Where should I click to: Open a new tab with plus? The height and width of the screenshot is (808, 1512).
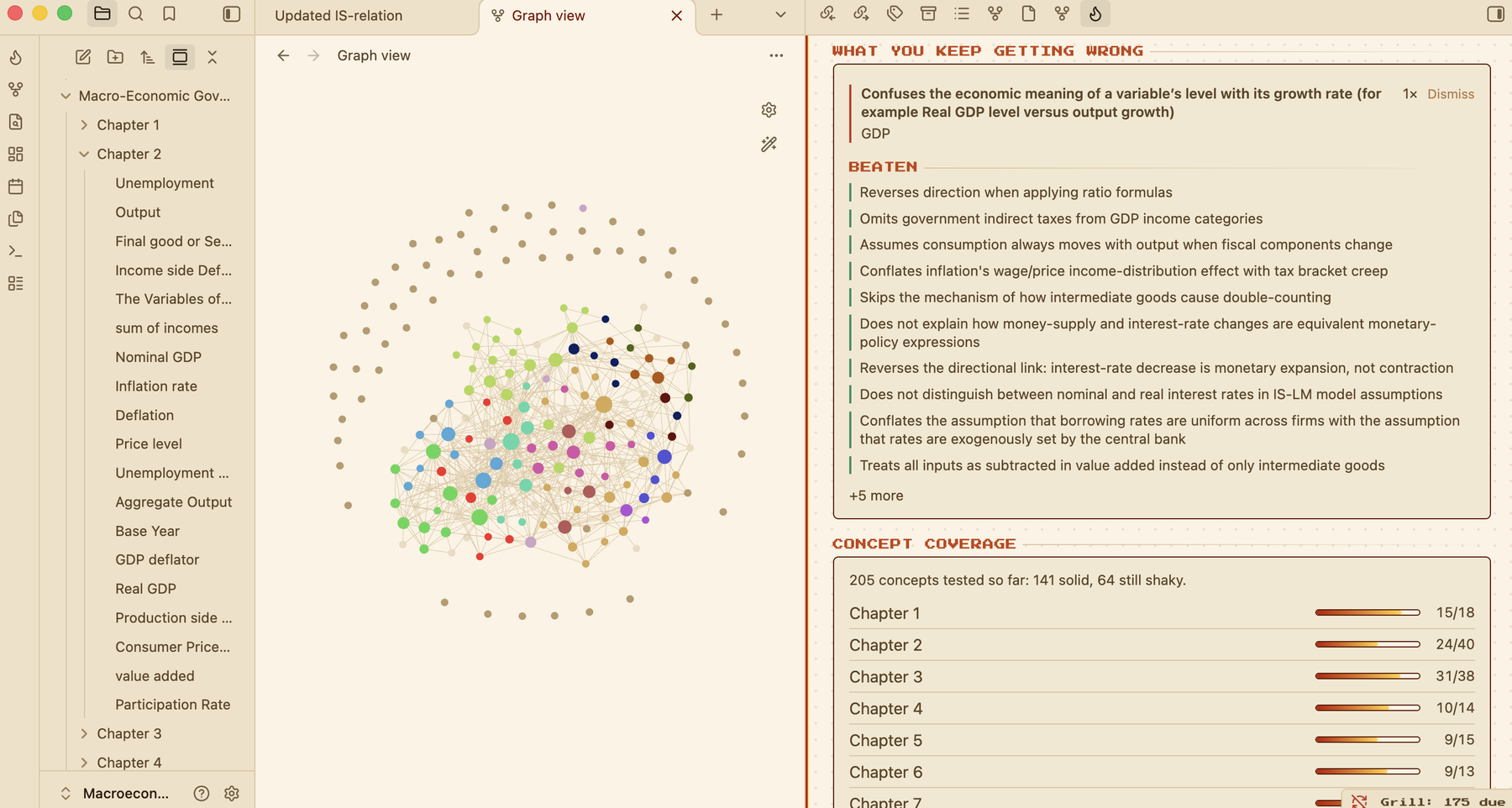point(717,15)
